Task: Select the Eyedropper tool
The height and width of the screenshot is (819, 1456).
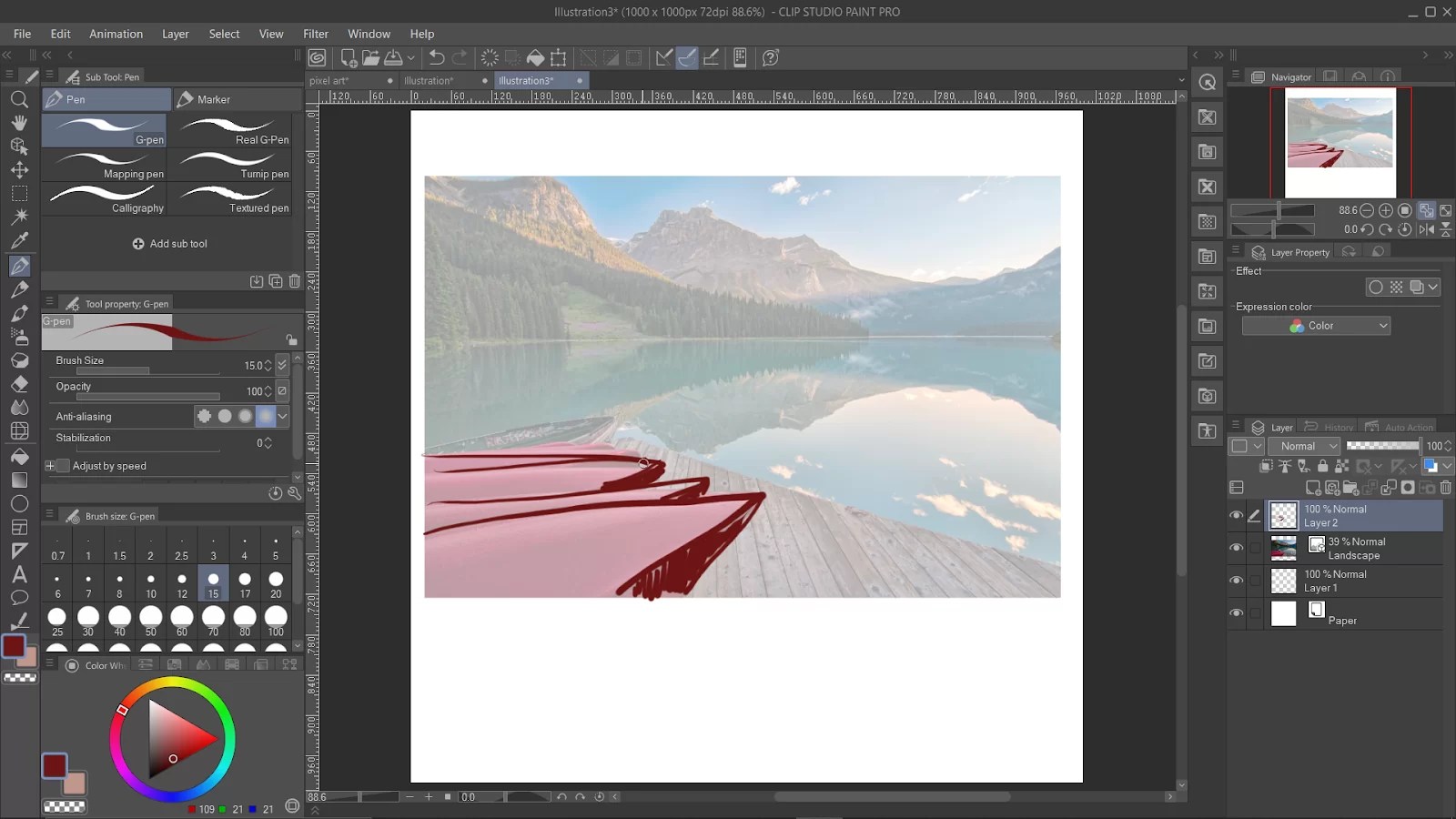Action: [19, 241]
